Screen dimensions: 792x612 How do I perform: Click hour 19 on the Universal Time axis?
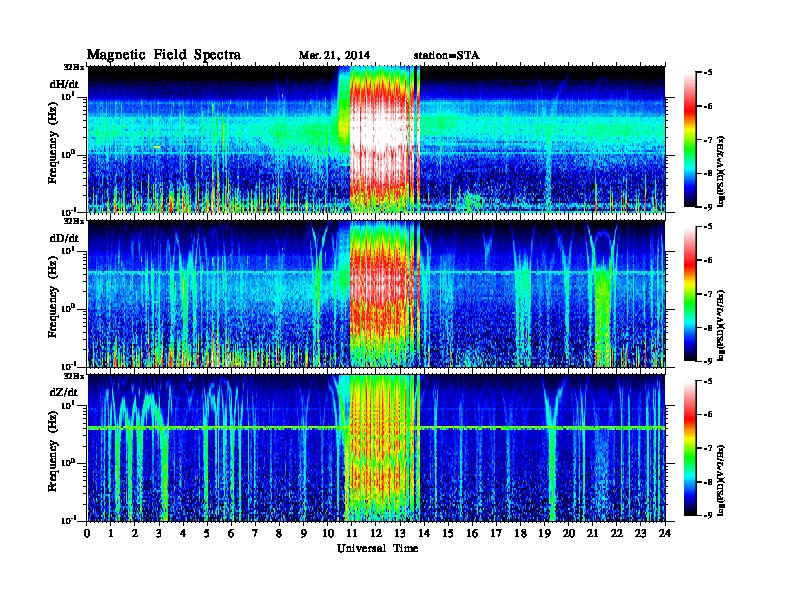544,534
